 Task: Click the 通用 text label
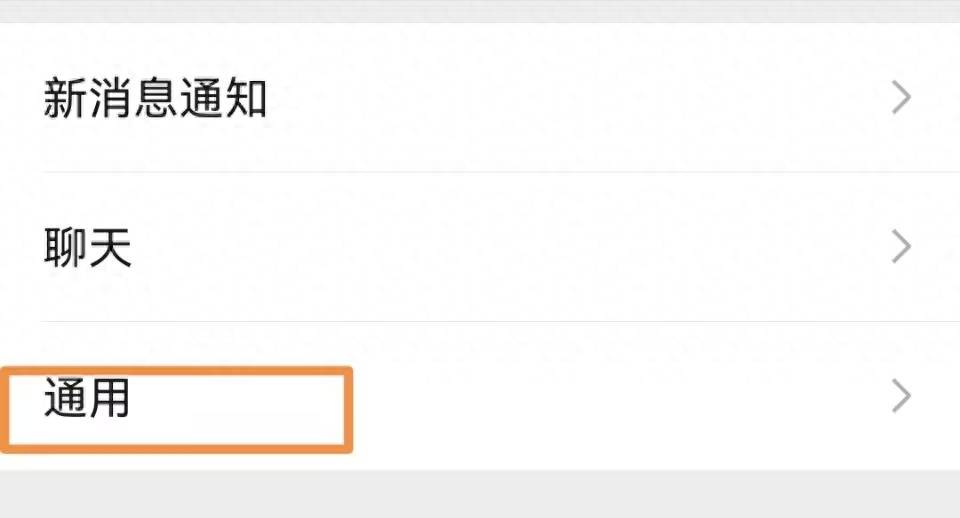(x=88, y=399)
